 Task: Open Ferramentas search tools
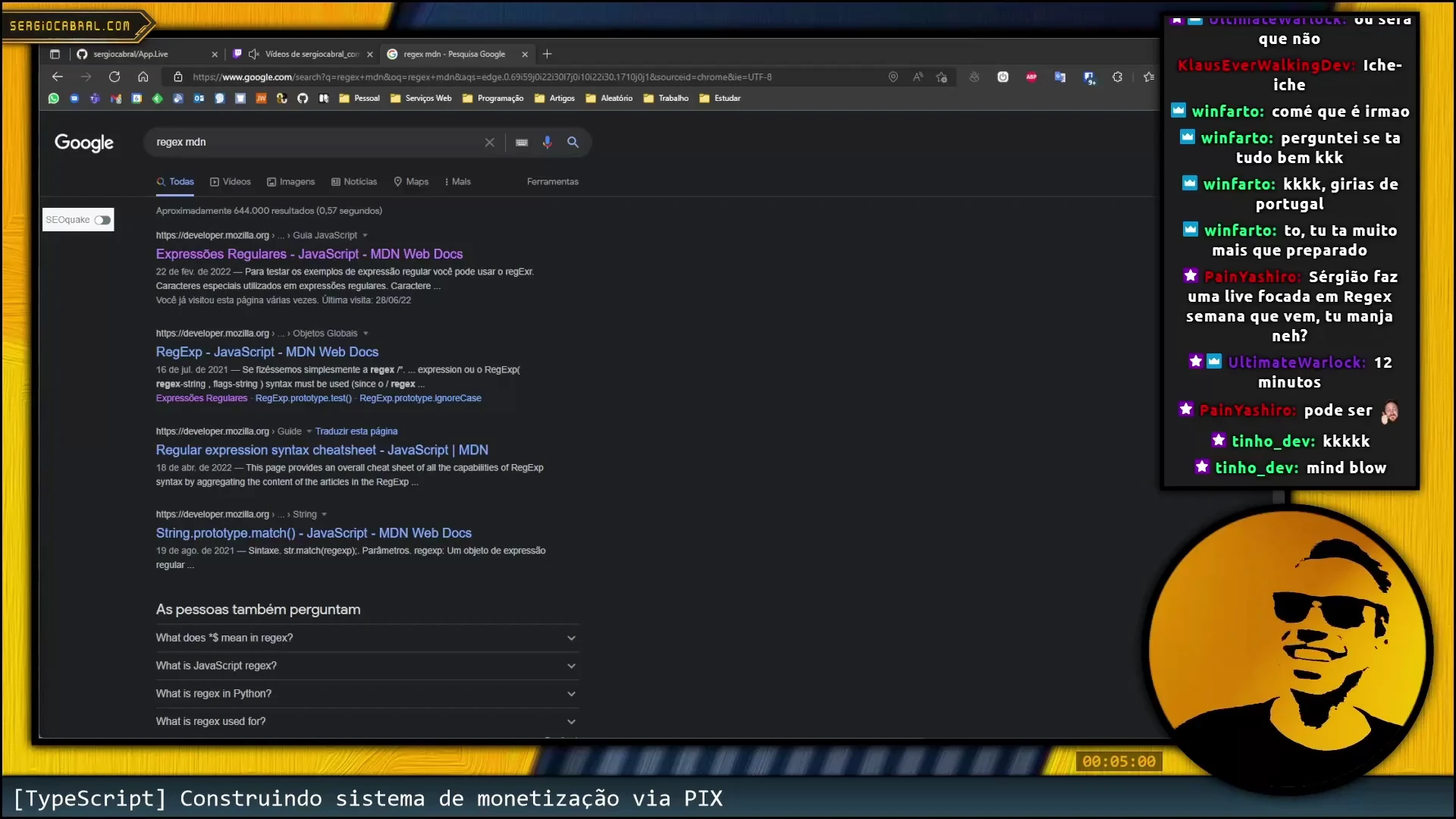[x=553, y=182]
